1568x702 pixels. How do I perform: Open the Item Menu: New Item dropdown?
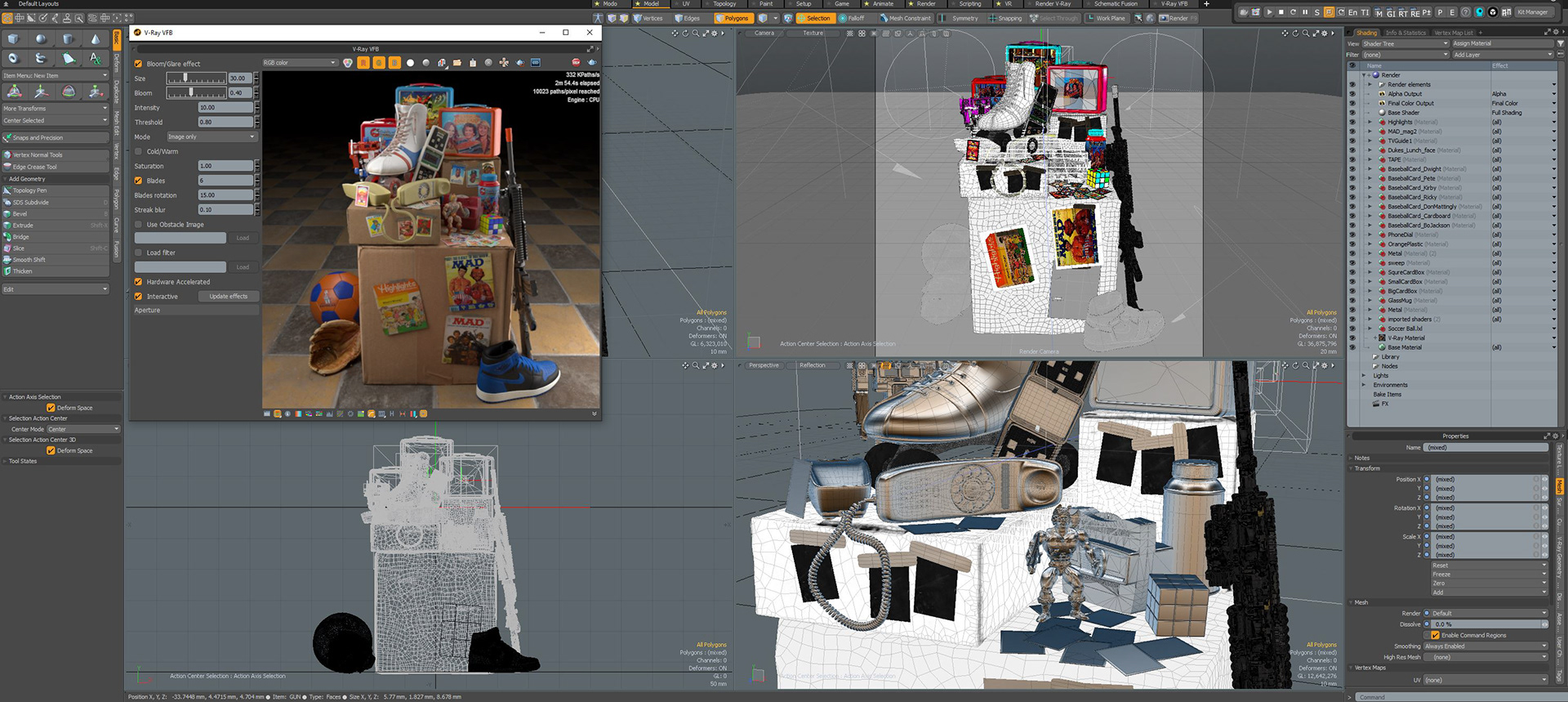(56, 75)
